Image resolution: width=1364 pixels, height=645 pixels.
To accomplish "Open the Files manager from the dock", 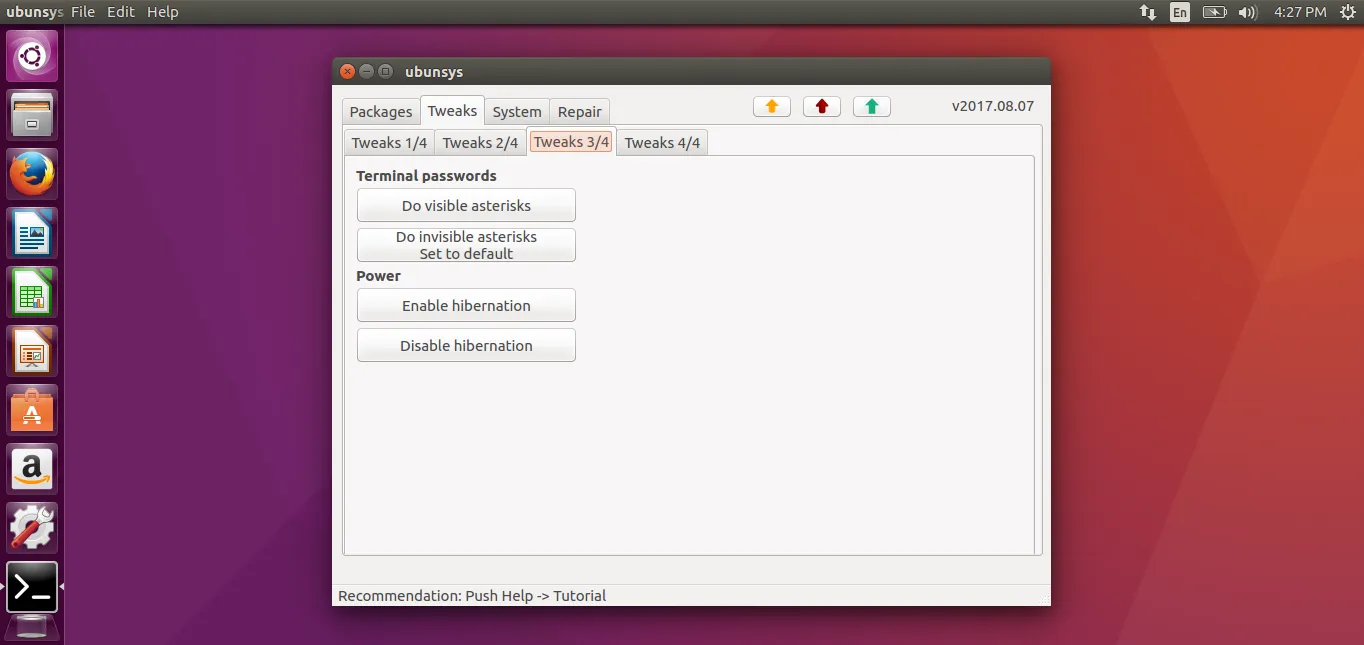I will click(x=32, y=115).
